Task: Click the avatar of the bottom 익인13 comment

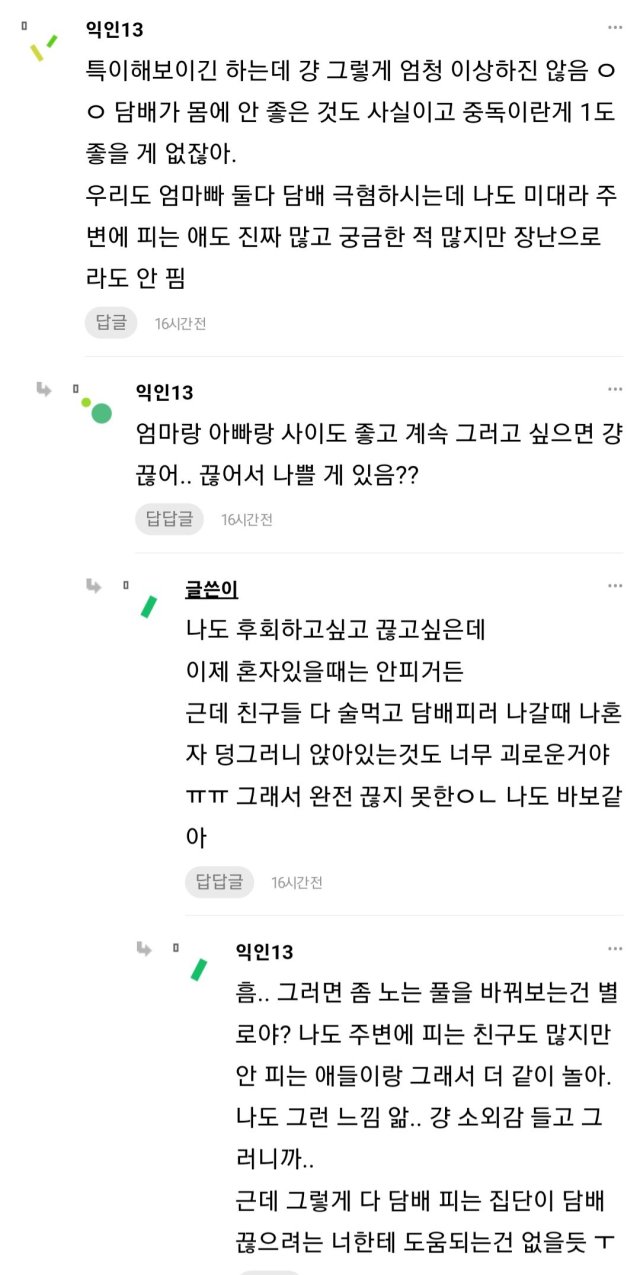Action: 199,968
